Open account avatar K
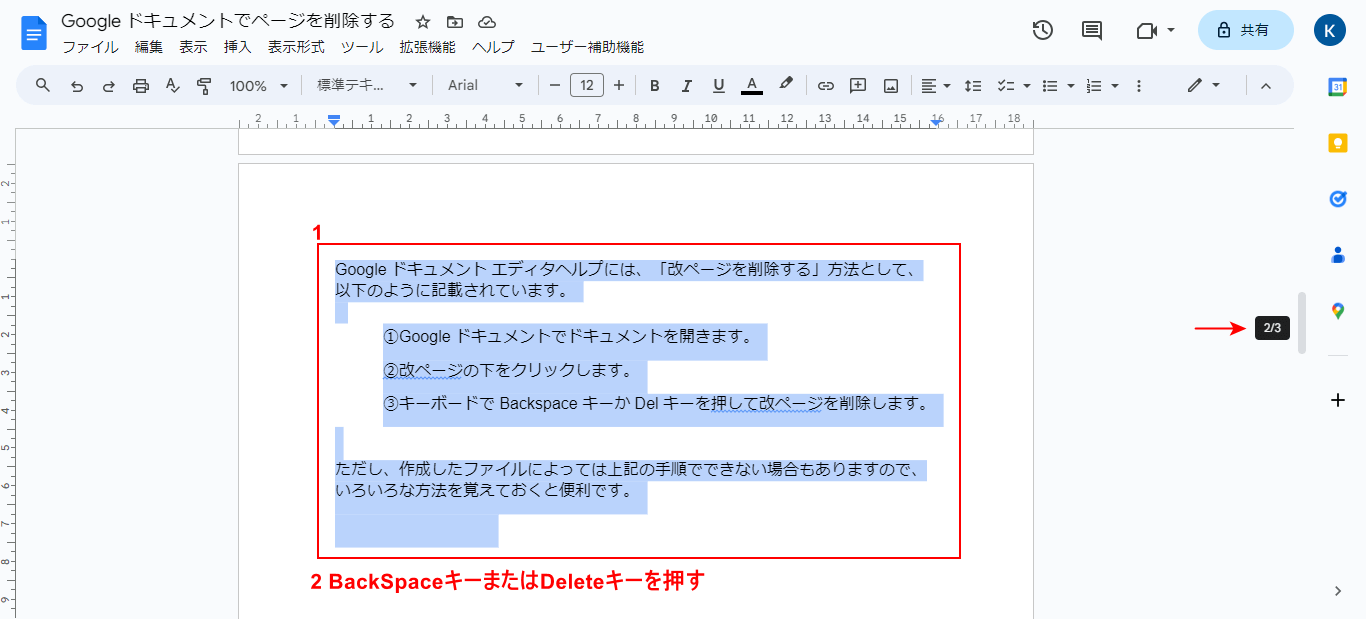The width and height of the screenshot is (1366, 619). (x=1330, y=30)
